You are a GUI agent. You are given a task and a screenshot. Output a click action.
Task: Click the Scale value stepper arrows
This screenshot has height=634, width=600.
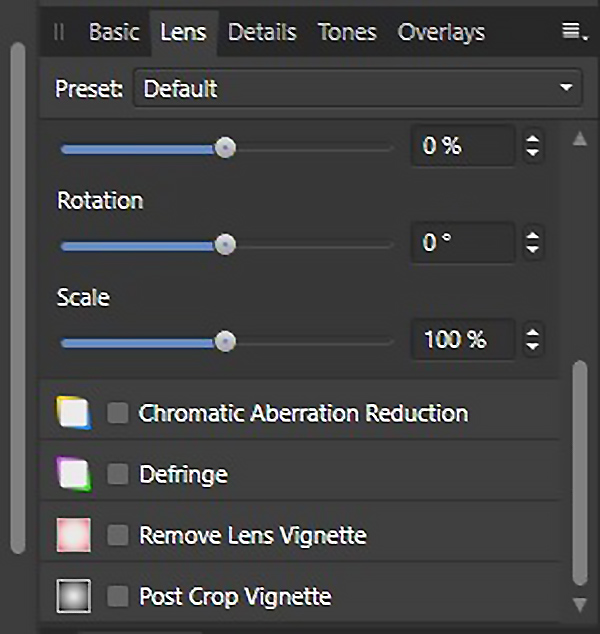pos(533,340)
